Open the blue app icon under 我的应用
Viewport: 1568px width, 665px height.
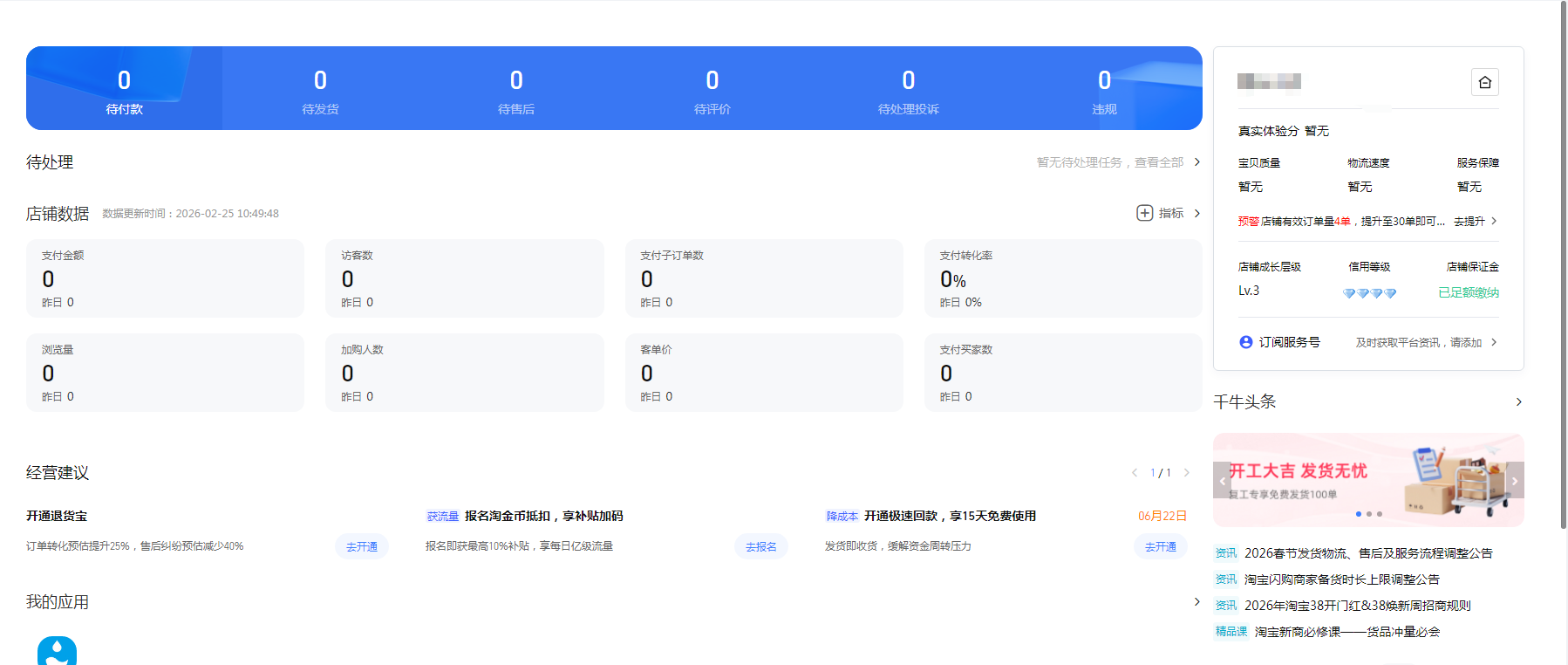coord(57,651)
